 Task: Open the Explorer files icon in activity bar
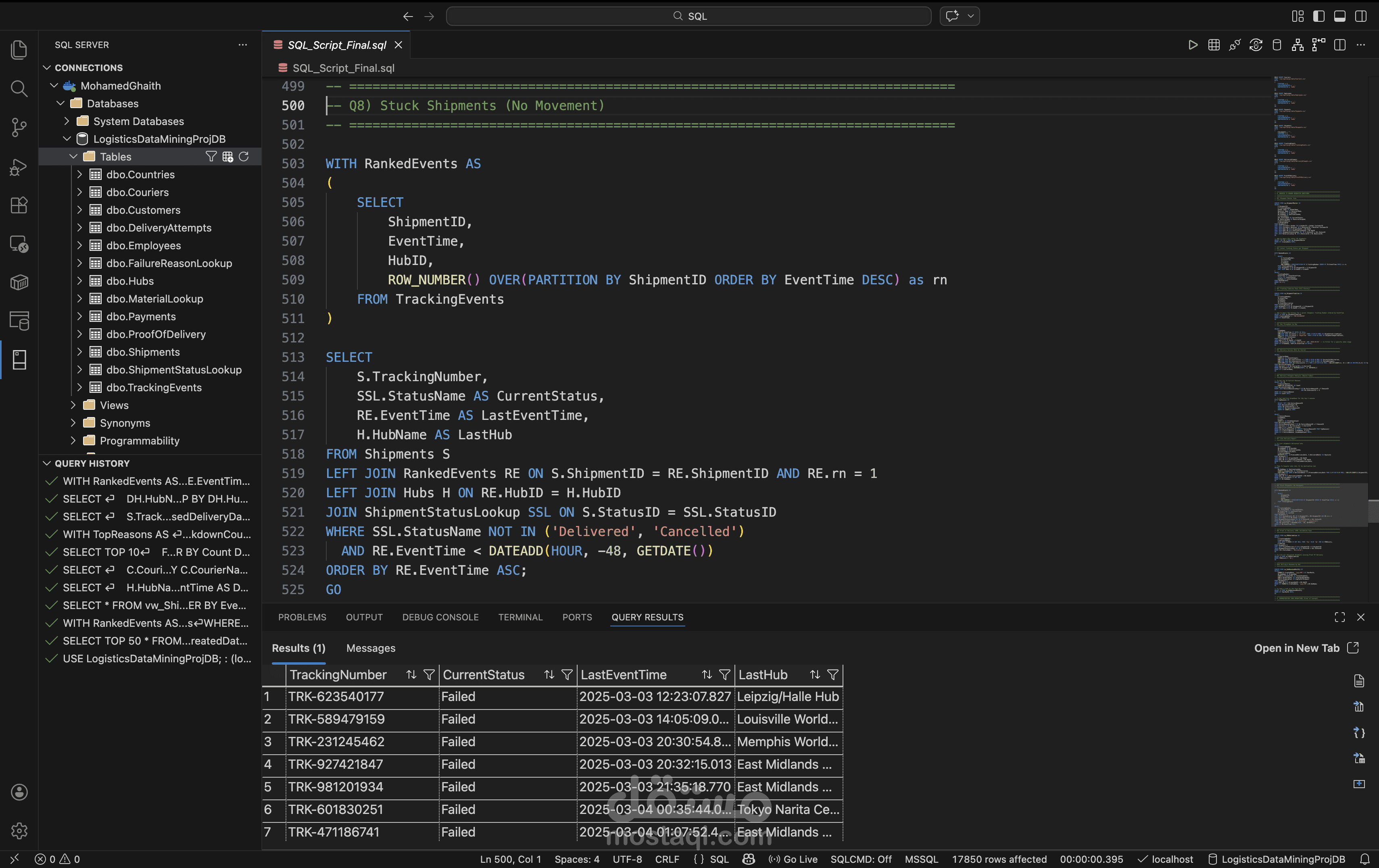click(19, 50)
